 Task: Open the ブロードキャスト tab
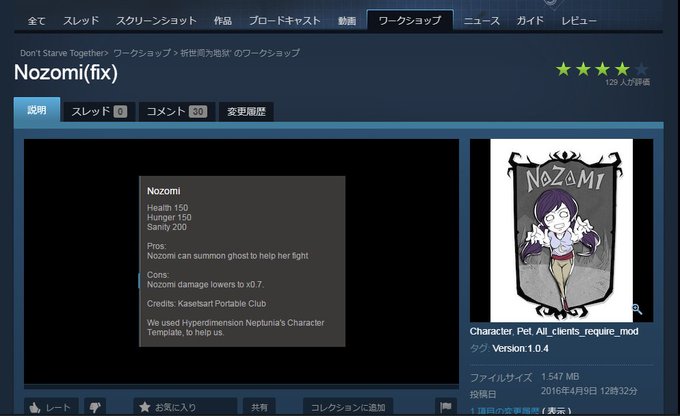tap(284, 21)
